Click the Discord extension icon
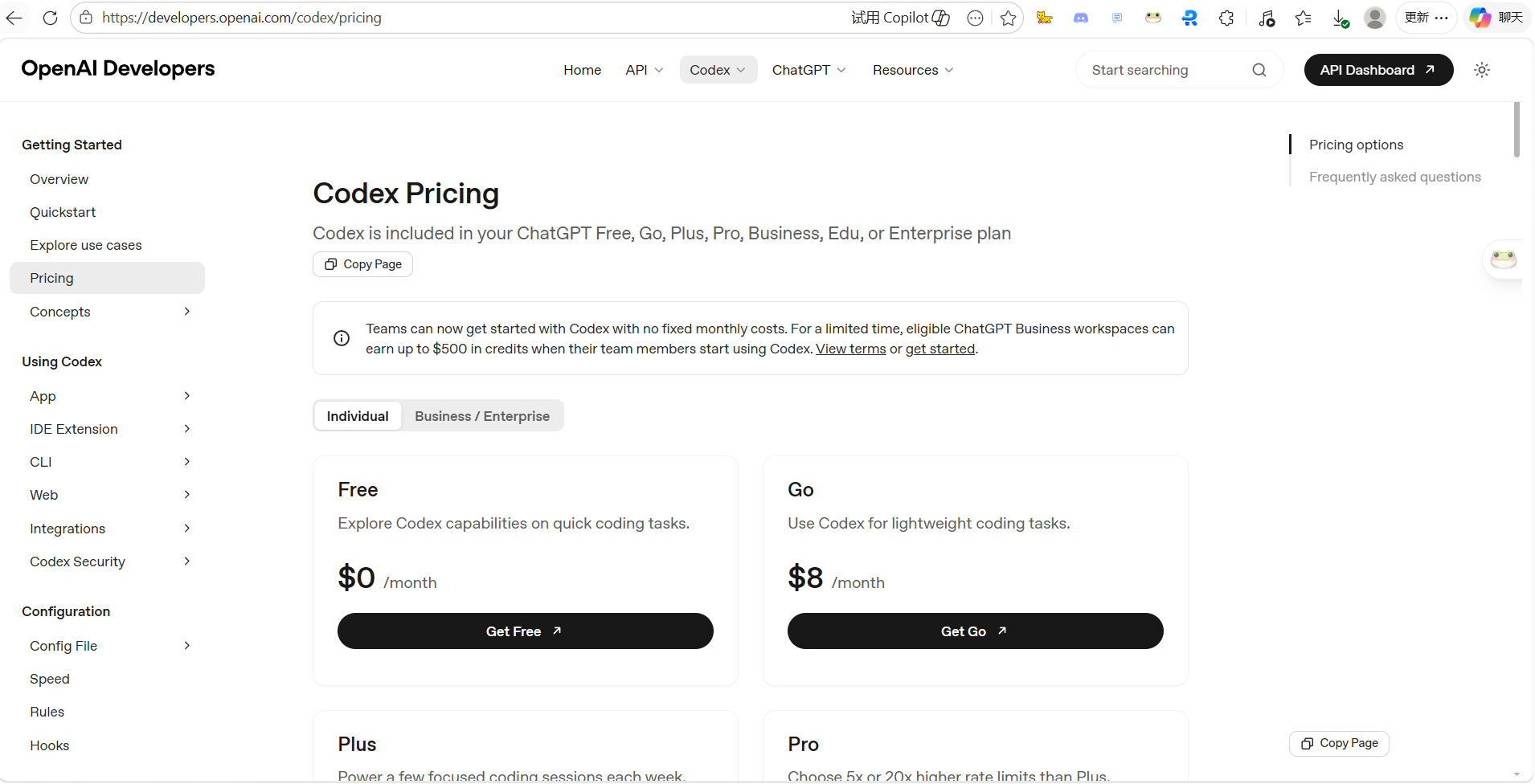The height and width of the screenshot is (784, 1535). [x=1081, y=18]
